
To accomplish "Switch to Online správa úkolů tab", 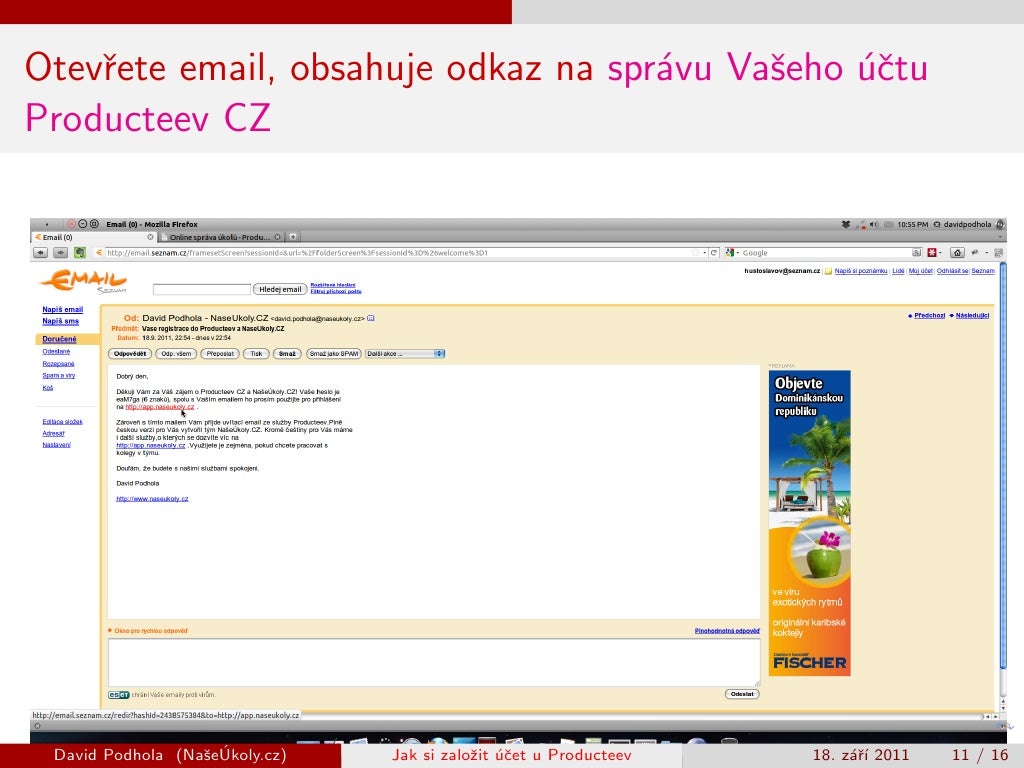I will 221,237.
